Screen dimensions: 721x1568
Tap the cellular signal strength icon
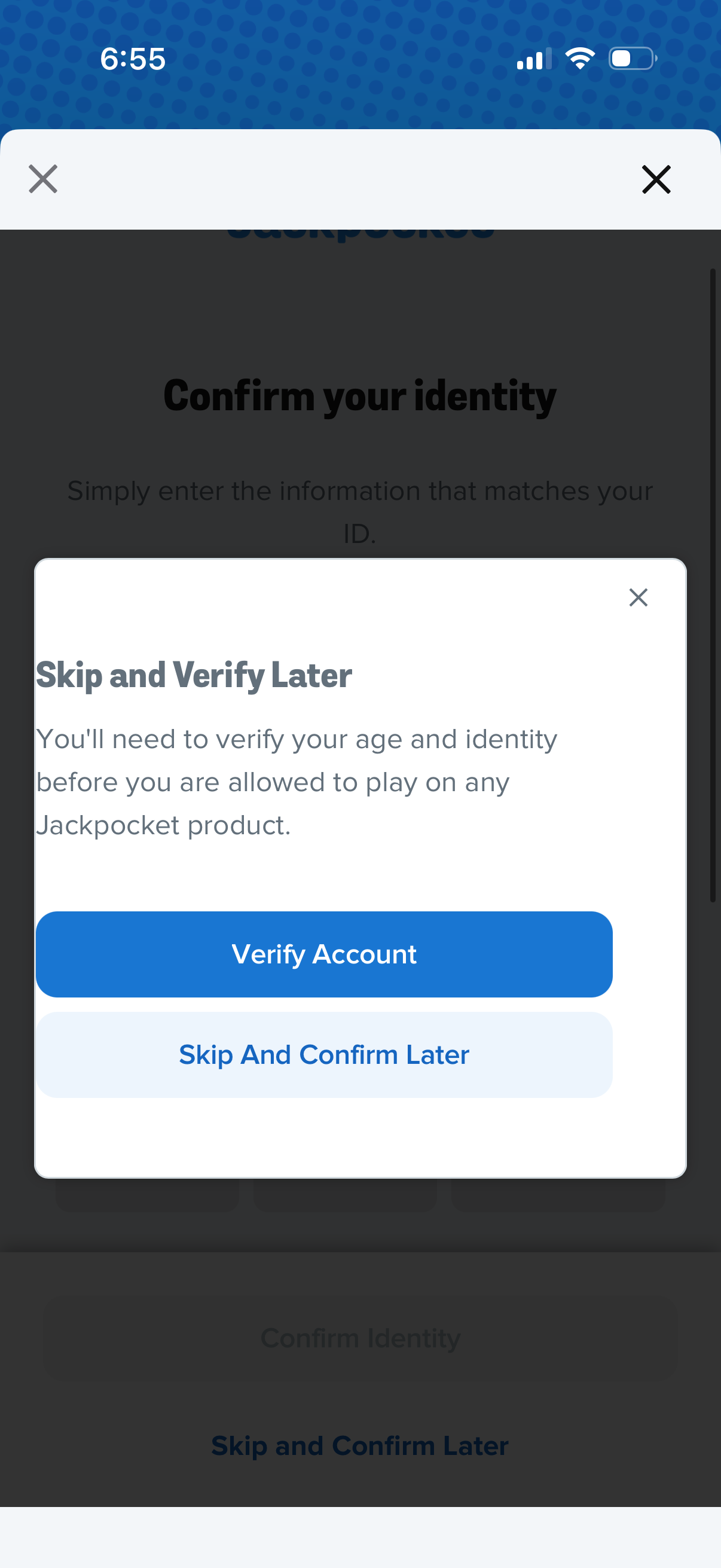tap(534, 59)
